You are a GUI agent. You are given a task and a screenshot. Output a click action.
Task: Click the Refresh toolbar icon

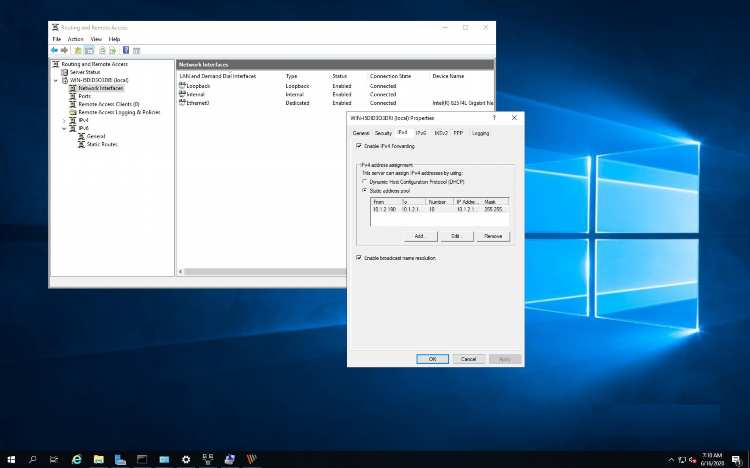(x=102, y=50)
